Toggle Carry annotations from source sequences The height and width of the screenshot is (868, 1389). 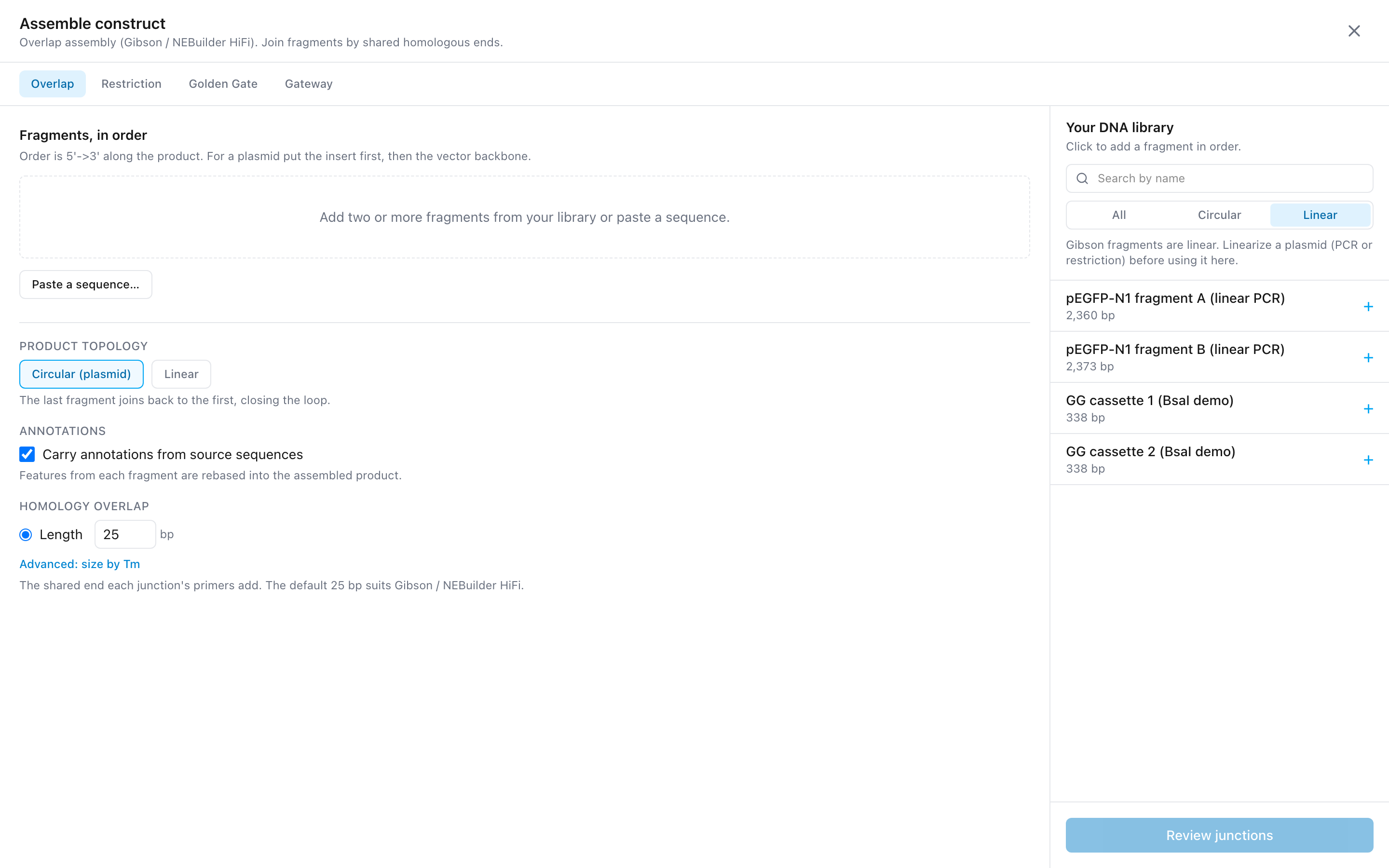(27, 454)
